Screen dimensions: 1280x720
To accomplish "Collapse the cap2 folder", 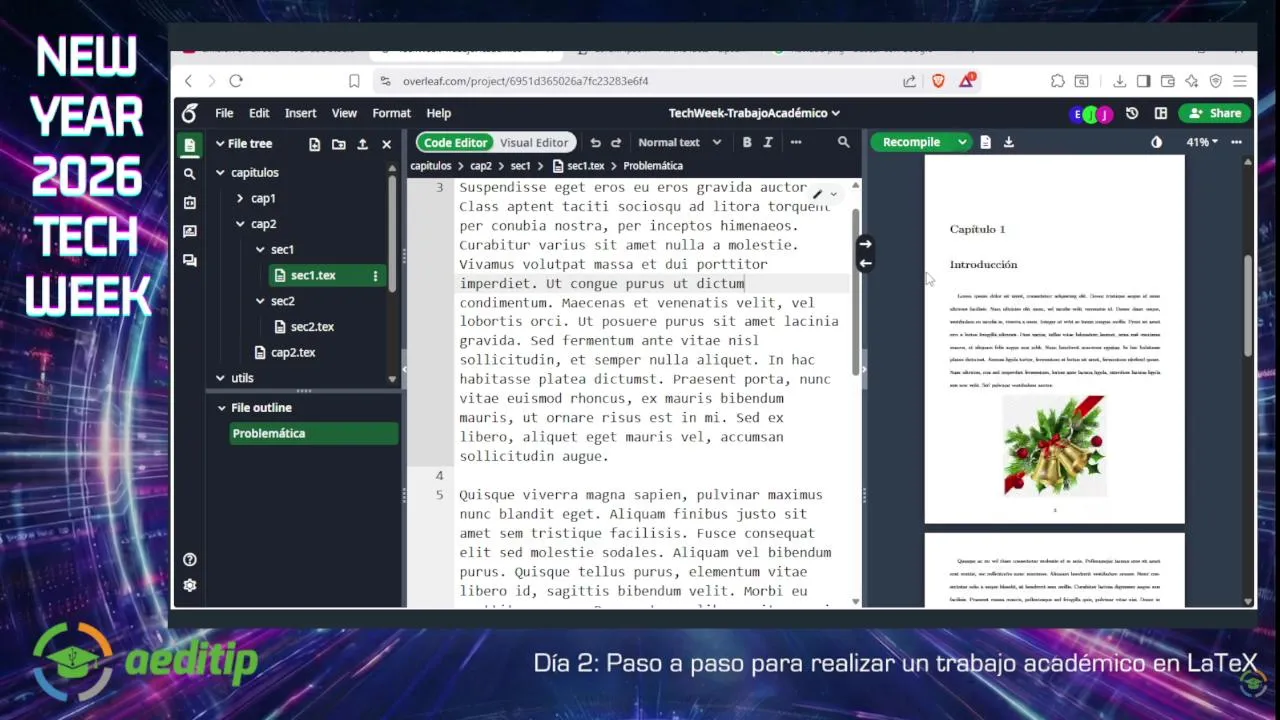I will point(240,225).
